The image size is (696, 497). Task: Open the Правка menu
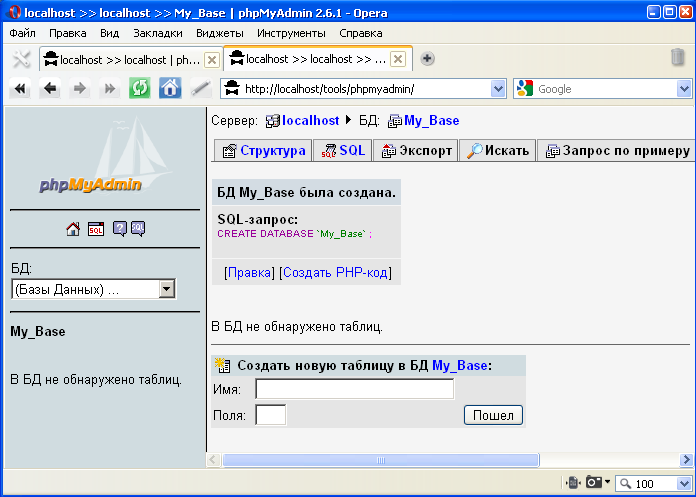tap(67, 33)
